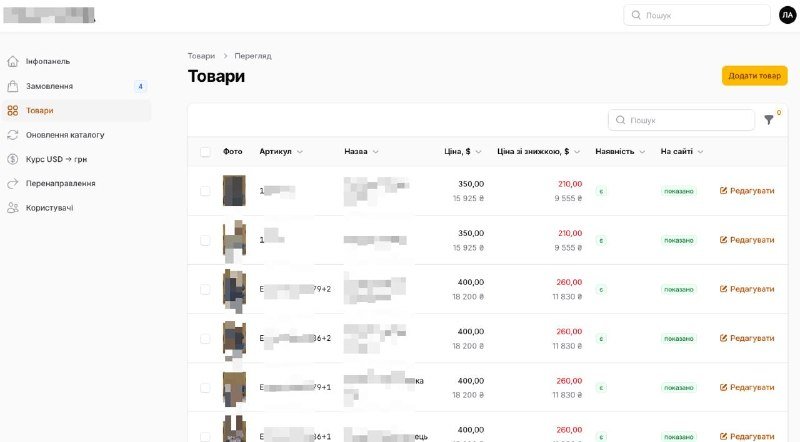This screenshot has width=800, height=442.
Task: Sort by Назва column arrow
Action: (376, 152)
